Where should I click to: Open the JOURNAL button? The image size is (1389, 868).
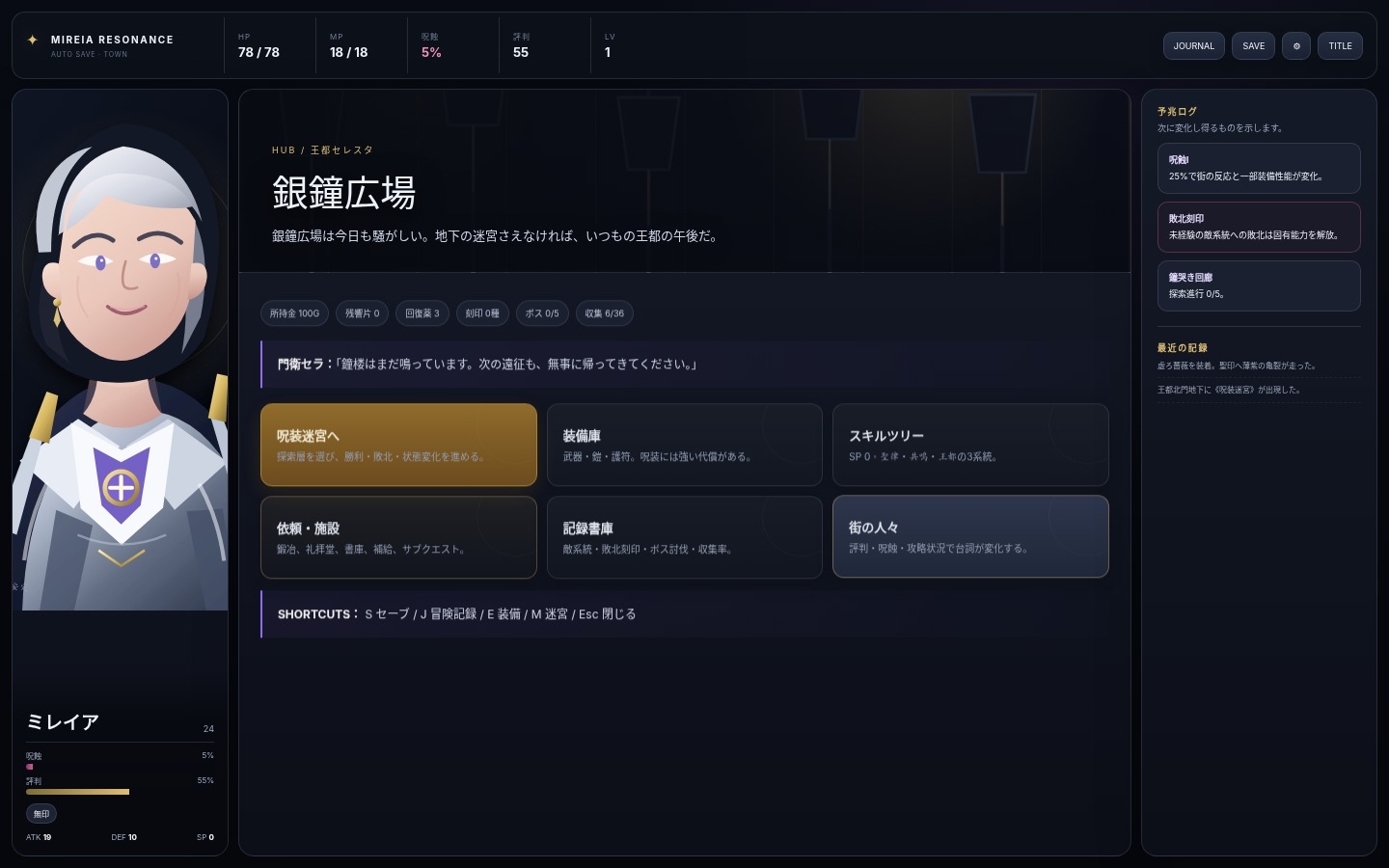1193,45
